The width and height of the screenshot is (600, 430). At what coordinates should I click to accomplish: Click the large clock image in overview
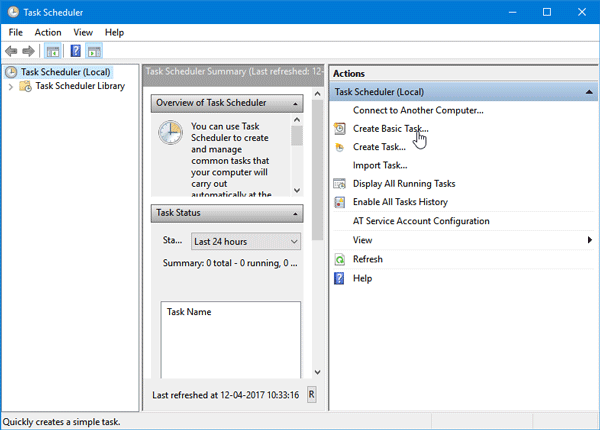170,132
